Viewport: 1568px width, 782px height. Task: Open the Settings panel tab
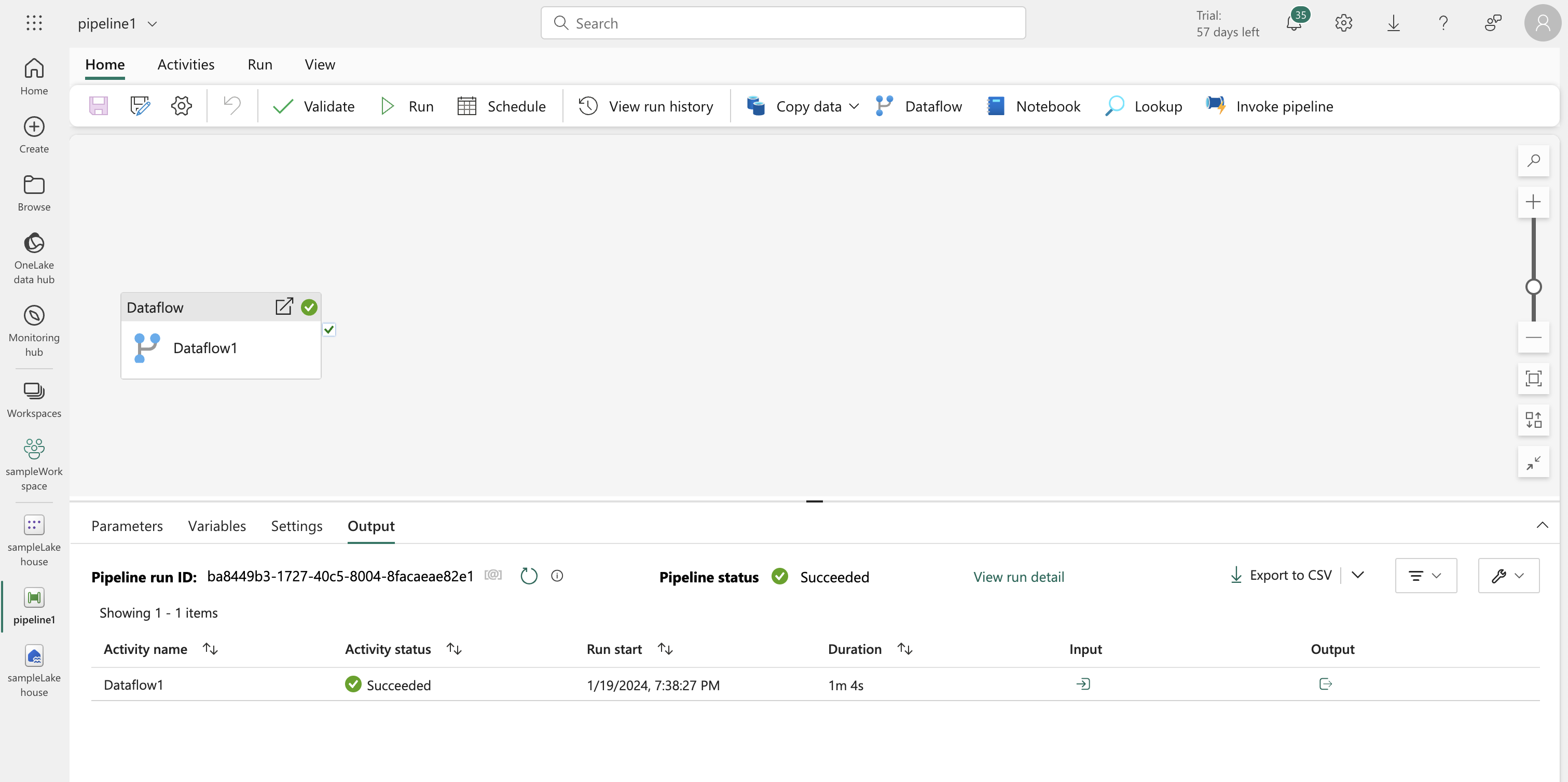(x=296, y=526)
